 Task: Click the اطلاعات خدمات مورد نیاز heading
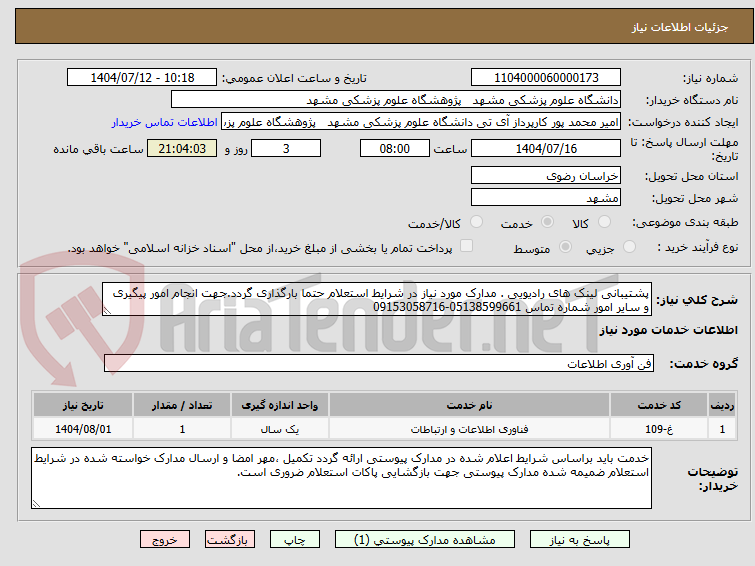(668, 330)
